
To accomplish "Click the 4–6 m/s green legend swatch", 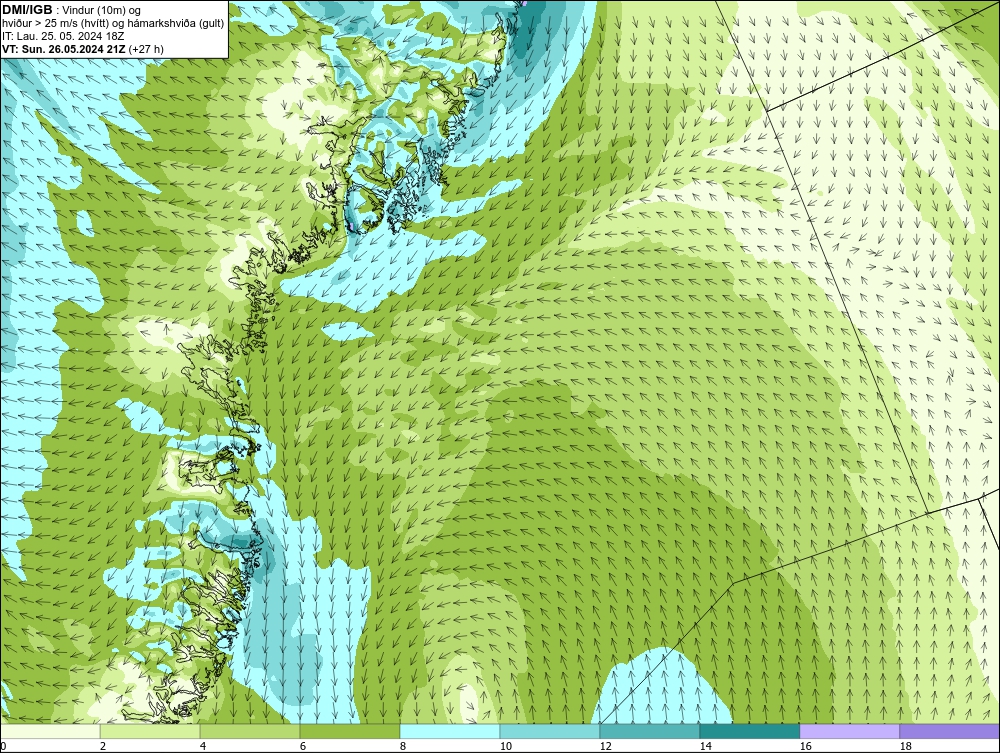I will pyautogui.click(x=250, y=731).
